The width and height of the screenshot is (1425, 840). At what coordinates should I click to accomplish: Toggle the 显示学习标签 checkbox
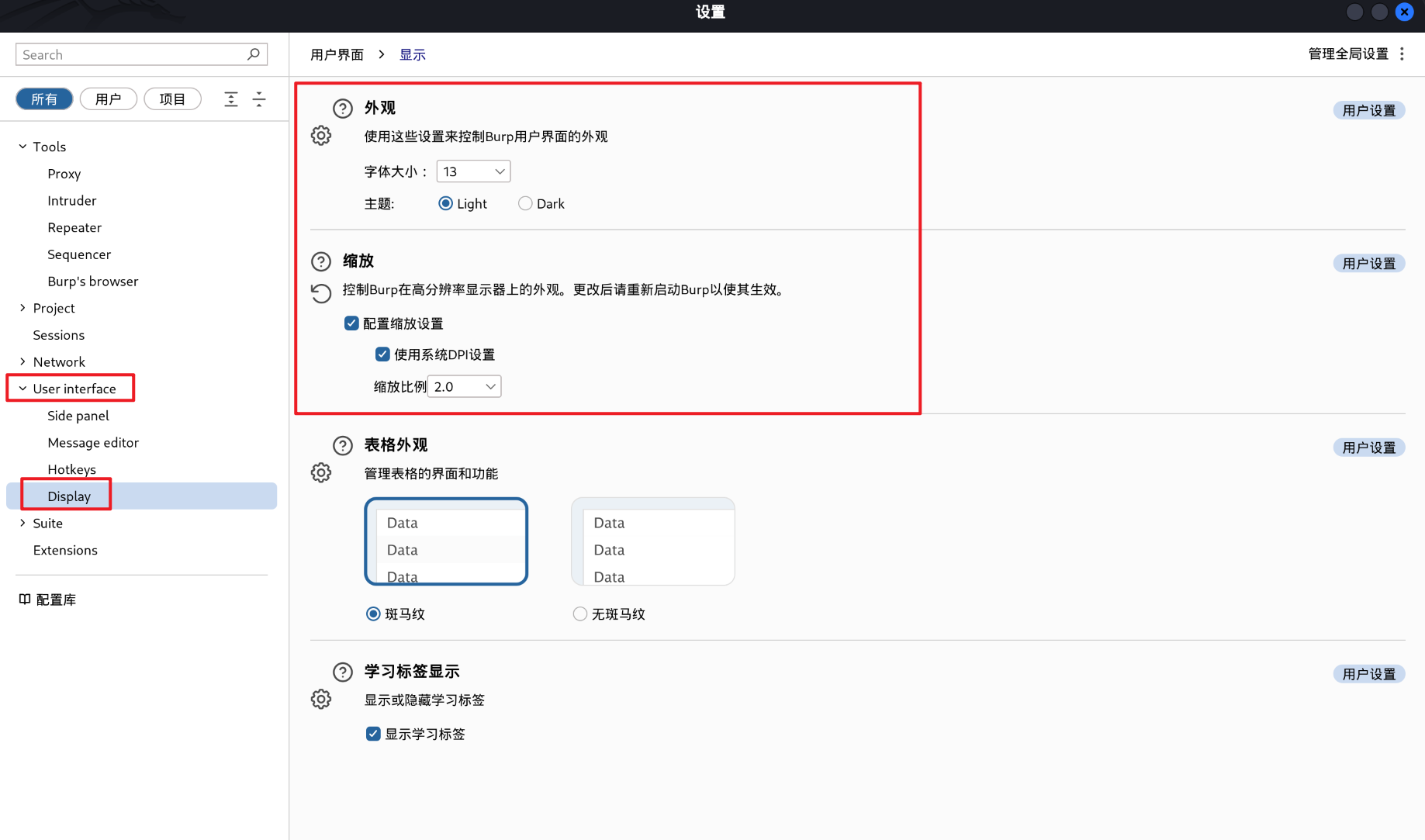click(x=373, y=734)
